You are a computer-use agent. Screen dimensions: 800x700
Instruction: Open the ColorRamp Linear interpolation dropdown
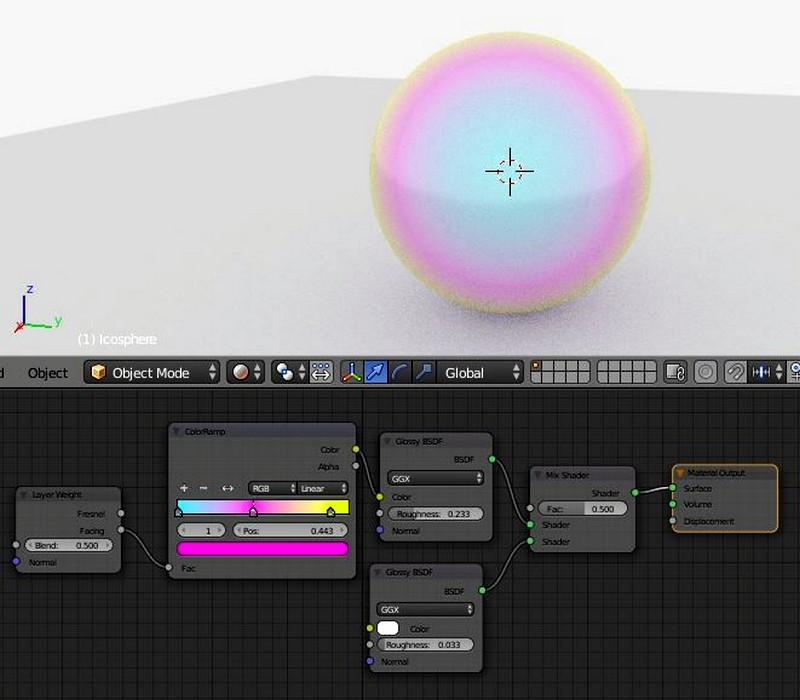[x=323, y=488]
